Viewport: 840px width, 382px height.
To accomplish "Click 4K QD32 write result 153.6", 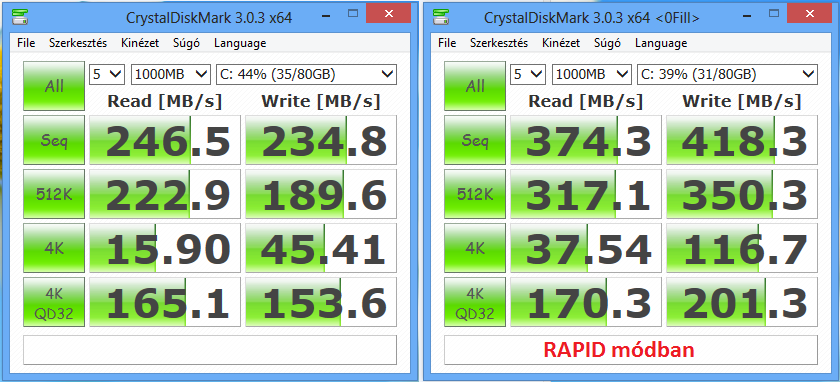I will [x=321, y=302].
